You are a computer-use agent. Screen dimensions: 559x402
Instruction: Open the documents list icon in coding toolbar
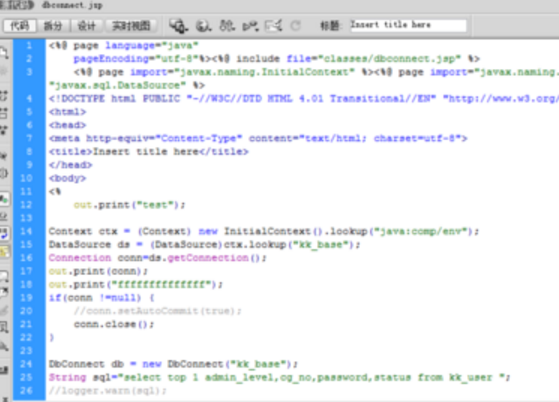click(4, 53)
